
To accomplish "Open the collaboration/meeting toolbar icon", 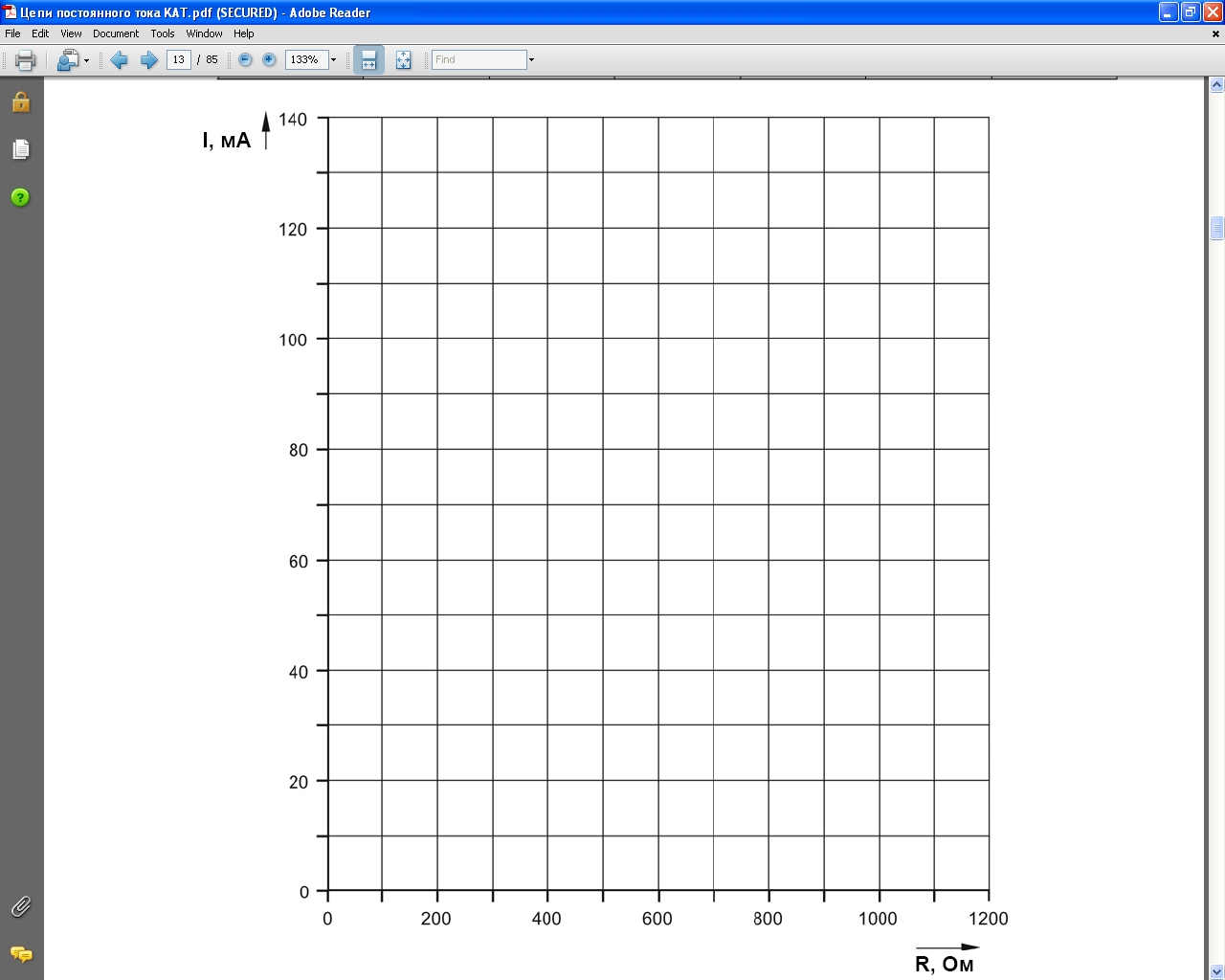I will (x=67, y=60).
